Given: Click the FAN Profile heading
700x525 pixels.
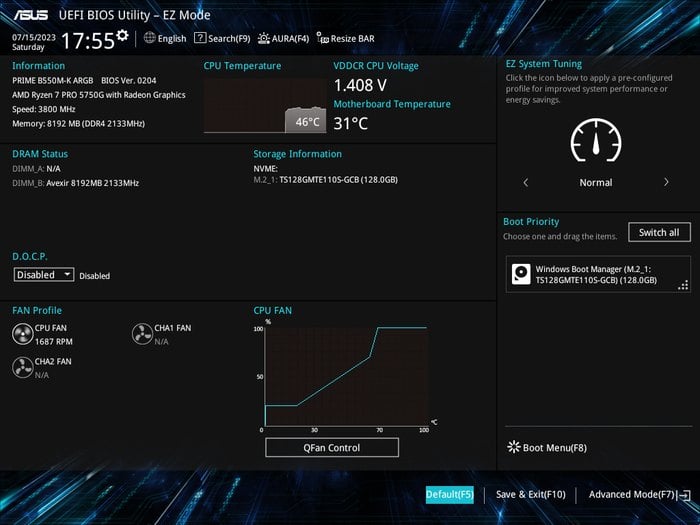Looking at the screenshot, I should 37,310.
